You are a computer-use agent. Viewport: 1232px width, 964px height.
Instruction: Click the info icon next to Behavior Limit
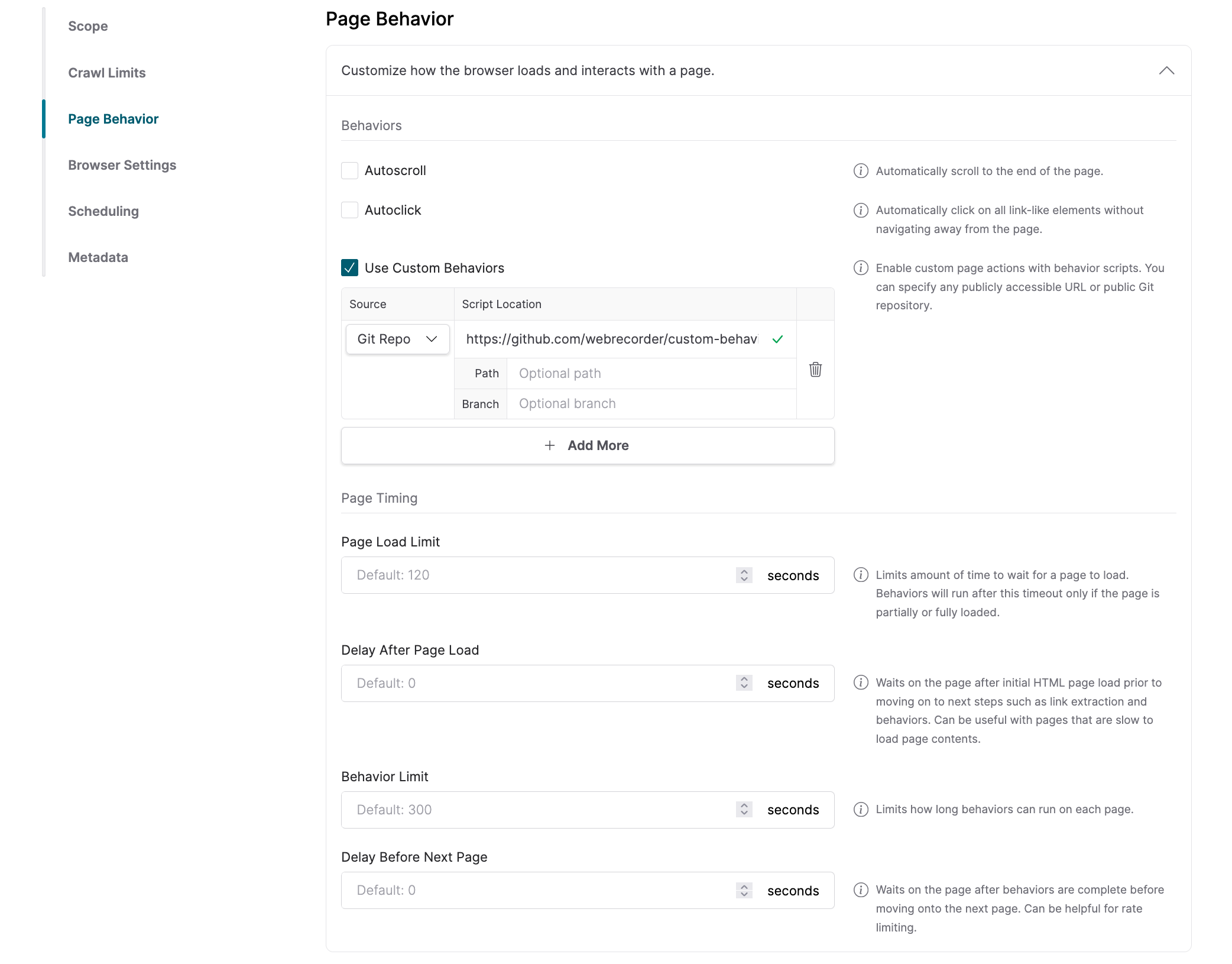coord(861,809)
